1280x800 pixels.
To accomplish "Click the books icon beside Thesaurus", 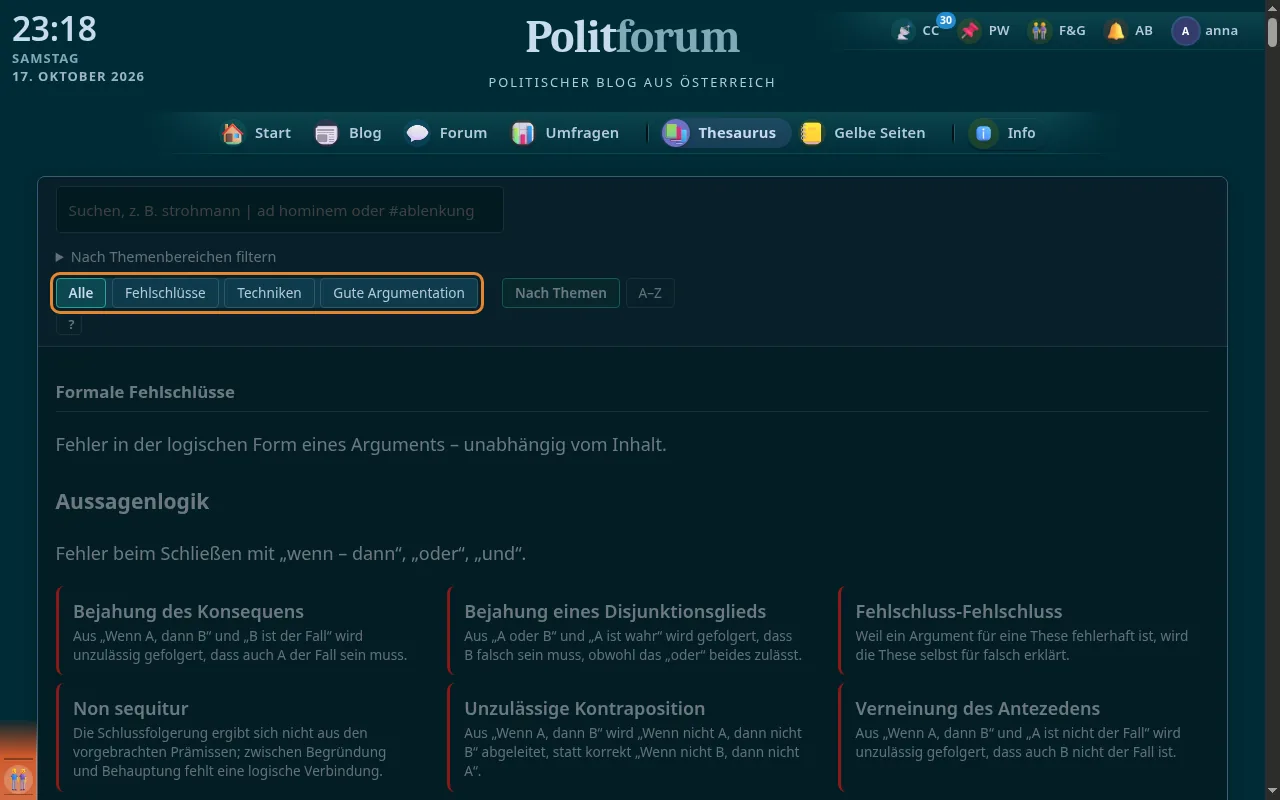I will (x=676, y=133).
